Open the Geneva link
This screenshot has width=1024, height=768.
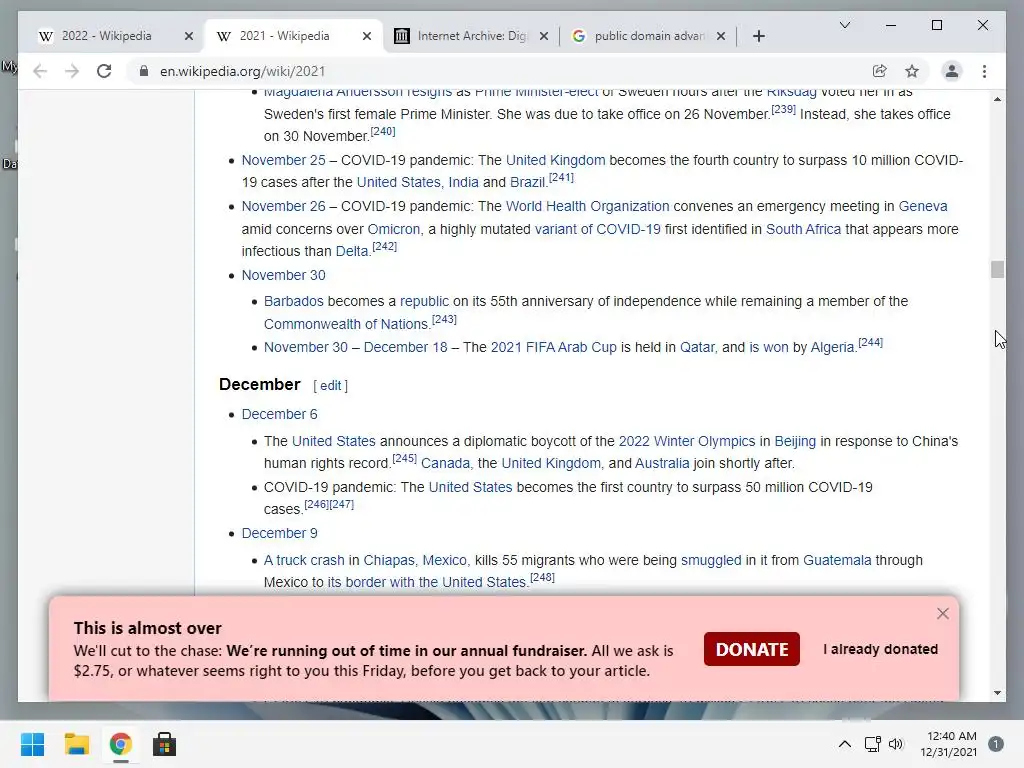pos(923,206)
